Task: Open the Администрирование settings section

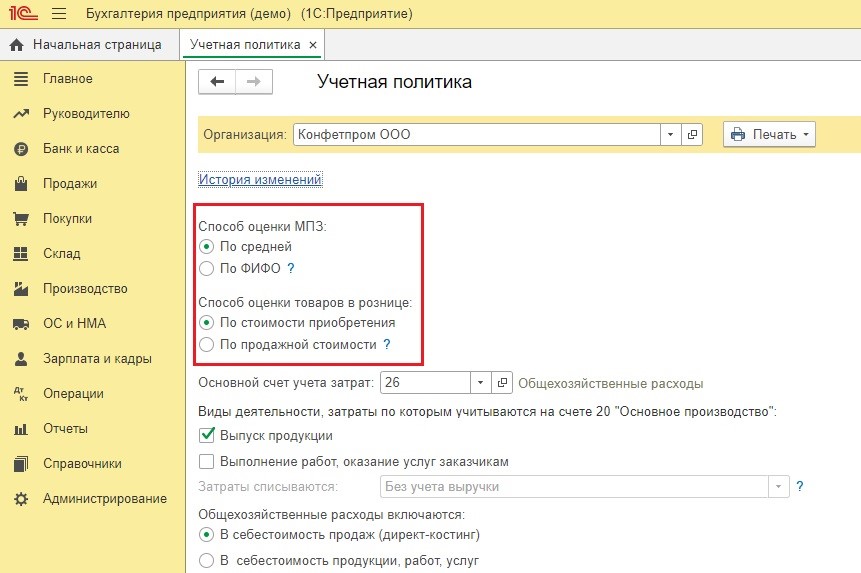Action: click(x=104, y=499)
